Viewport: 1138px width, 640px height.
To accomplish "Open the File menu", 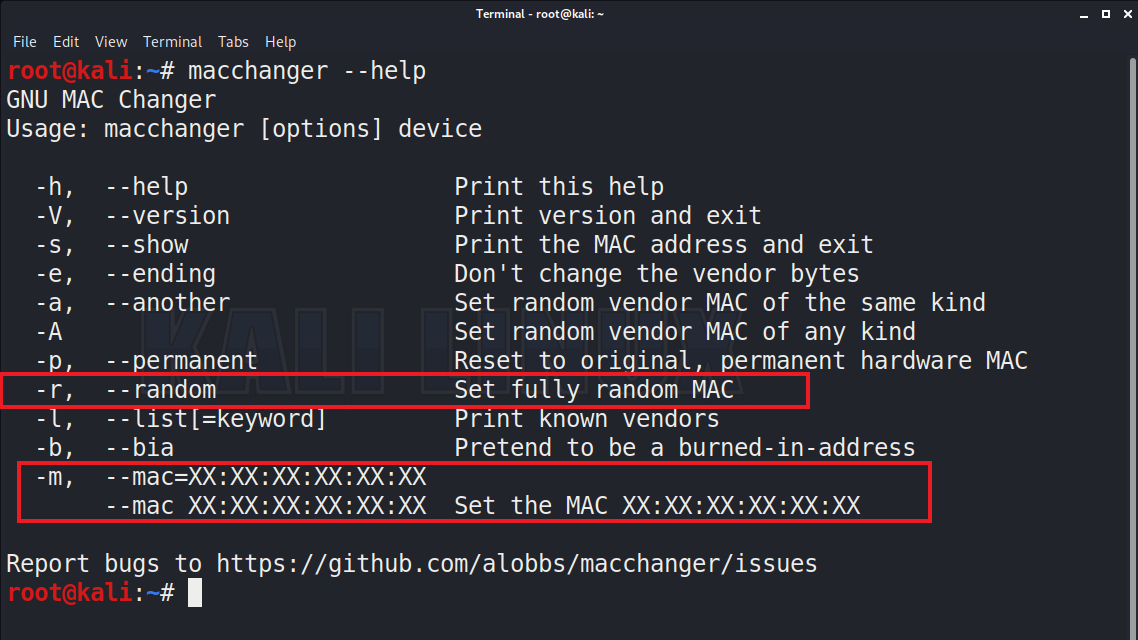I will [25, 42].
